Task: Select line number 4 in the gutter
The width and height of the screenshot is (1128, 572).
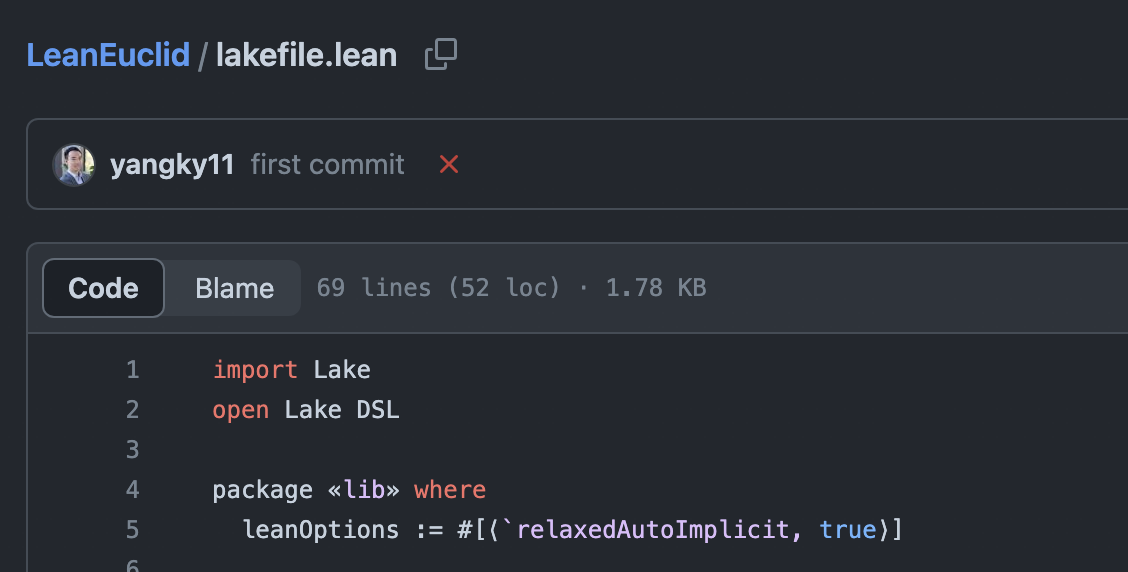Action: (x=132, y=490)
